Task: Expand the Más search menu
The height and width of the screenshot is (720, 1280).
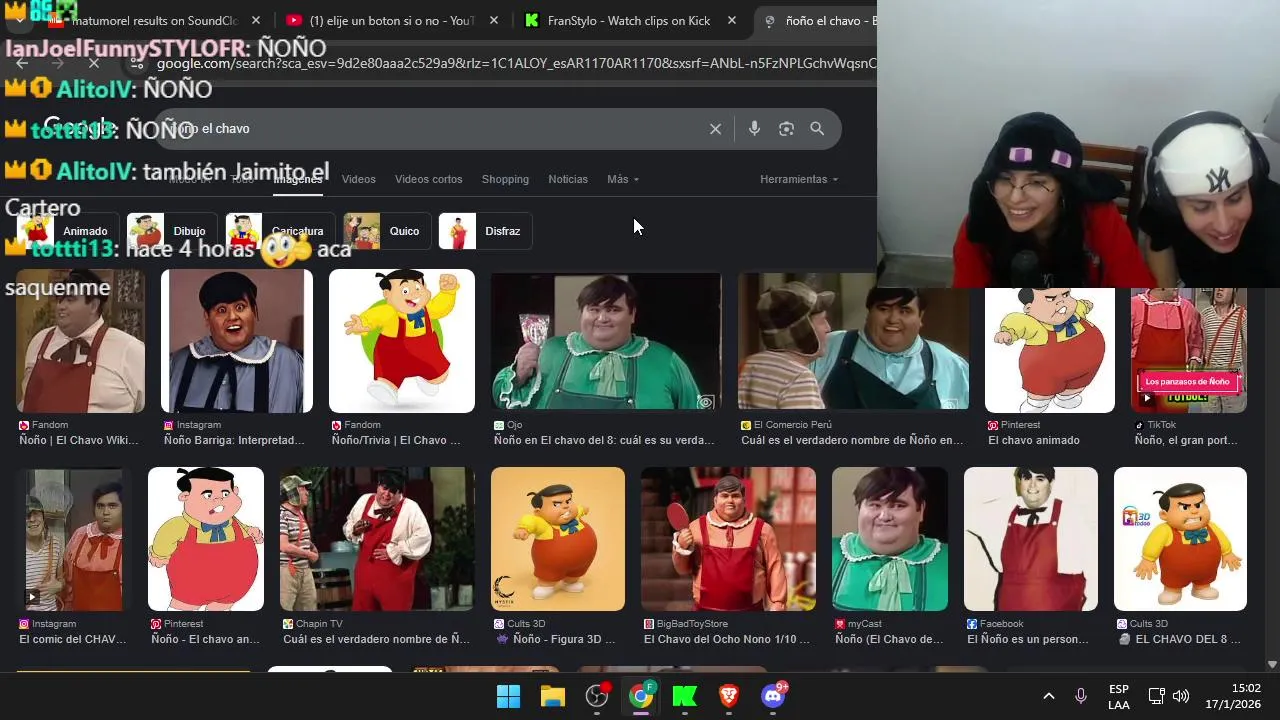Action: 622,179
